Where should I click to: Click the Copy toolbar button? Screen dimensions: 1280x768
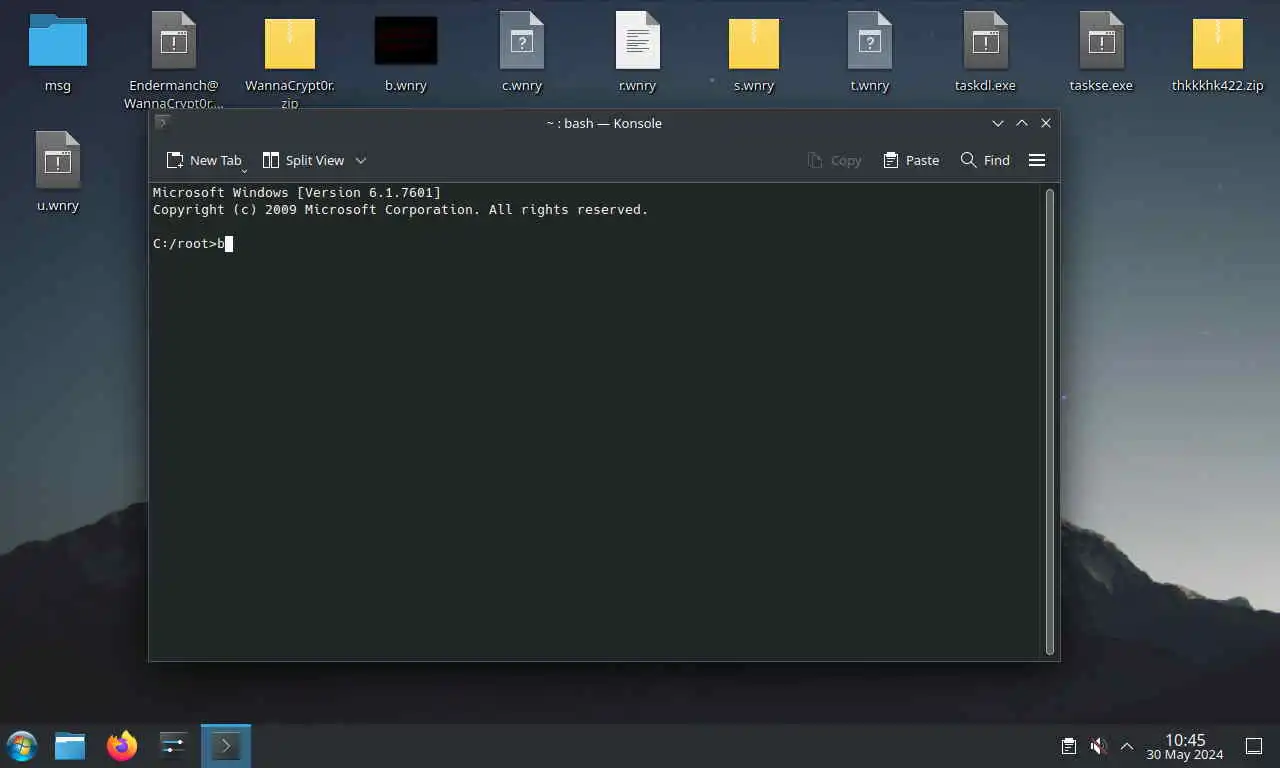834,160
